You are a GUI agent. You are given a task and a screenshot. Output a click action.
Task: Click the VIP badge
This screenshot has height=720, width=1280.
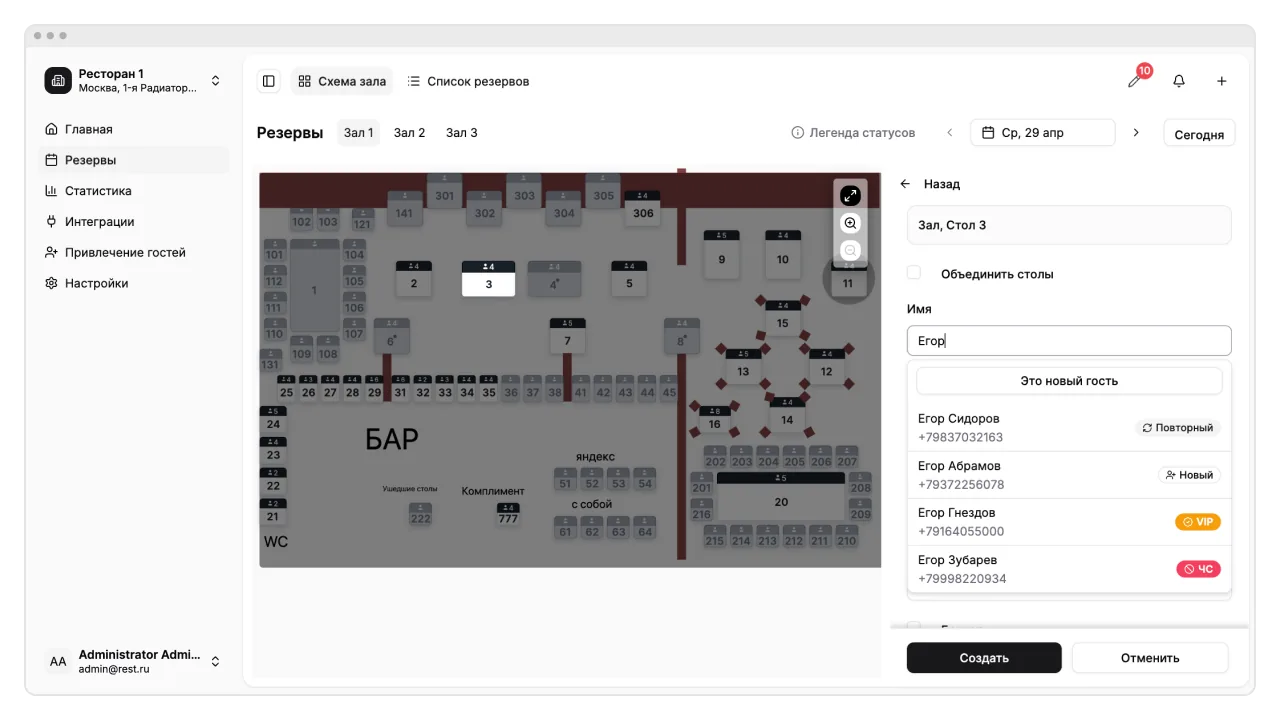tap(1198, 522)
